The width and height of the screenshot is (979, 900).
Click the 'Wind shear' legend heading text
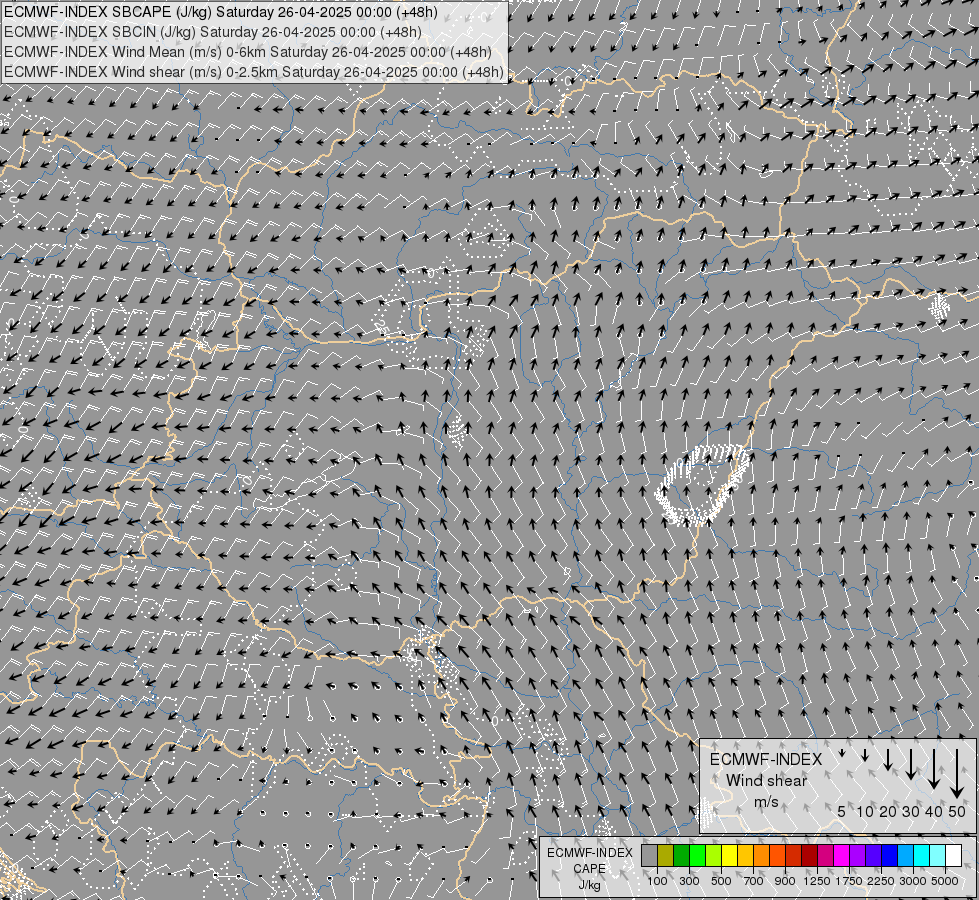(766, 781)
